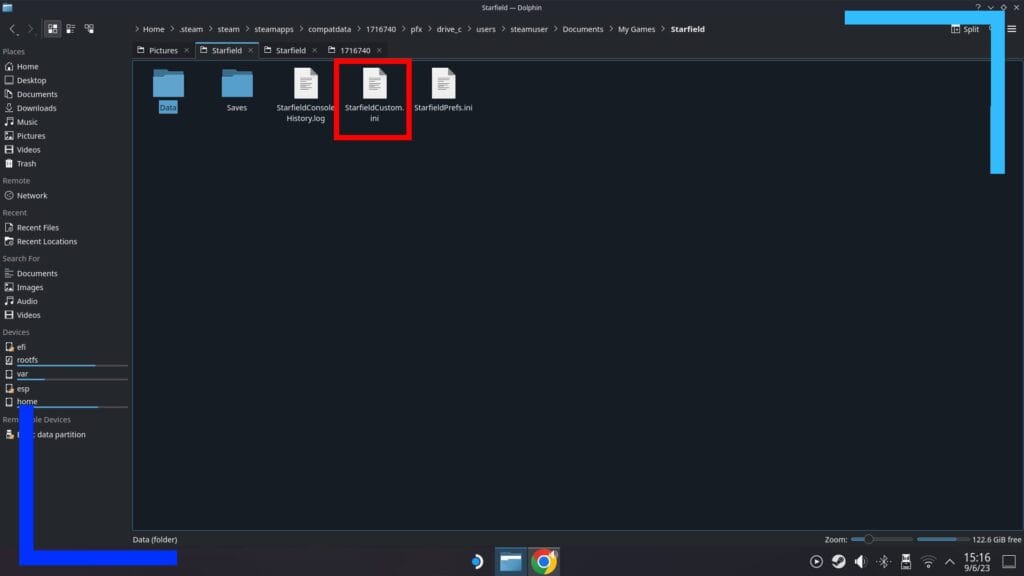Close the Pictures tab
The width and height of the screenshot is (1024, 576).
[186, 50]
